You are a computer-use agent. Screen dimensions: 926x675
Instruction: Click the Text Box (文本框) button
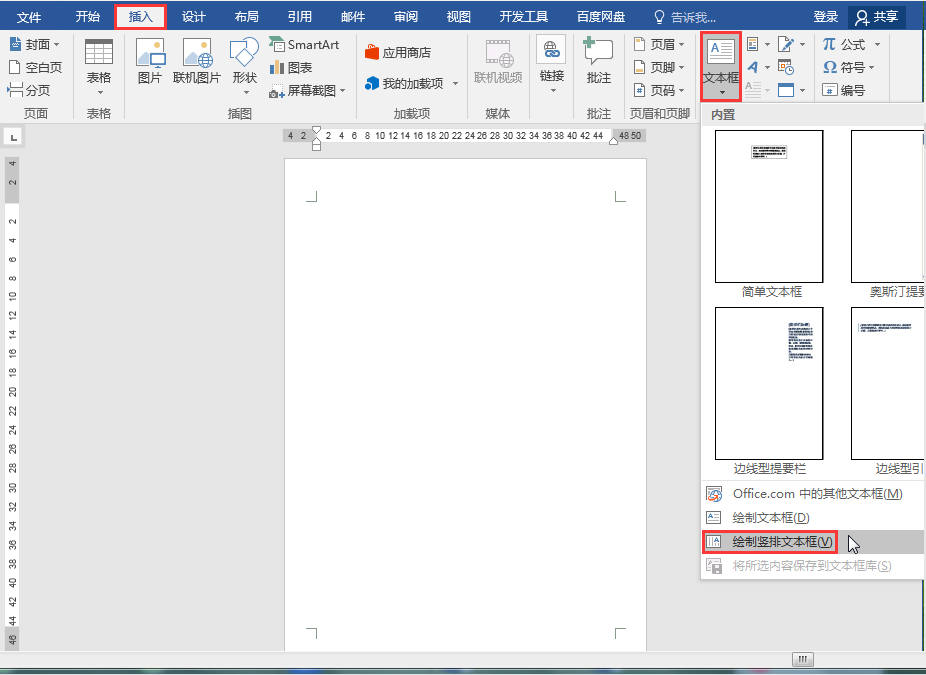[x=721, y=66]
